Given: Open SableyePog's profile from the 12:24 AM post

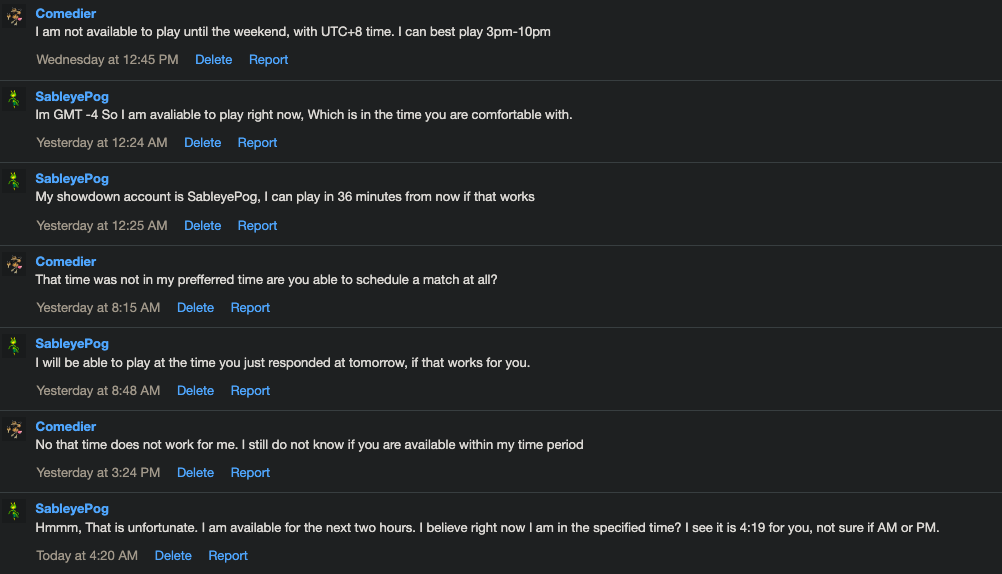Looking at the screenshot, I should (x=72, y=97).
